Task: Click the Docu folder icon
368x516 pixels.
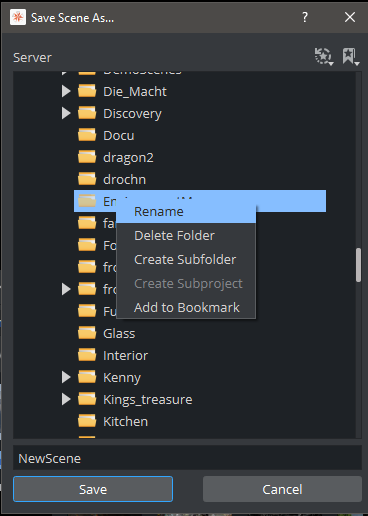Action: pyautogui.click(x=87, y=135)
